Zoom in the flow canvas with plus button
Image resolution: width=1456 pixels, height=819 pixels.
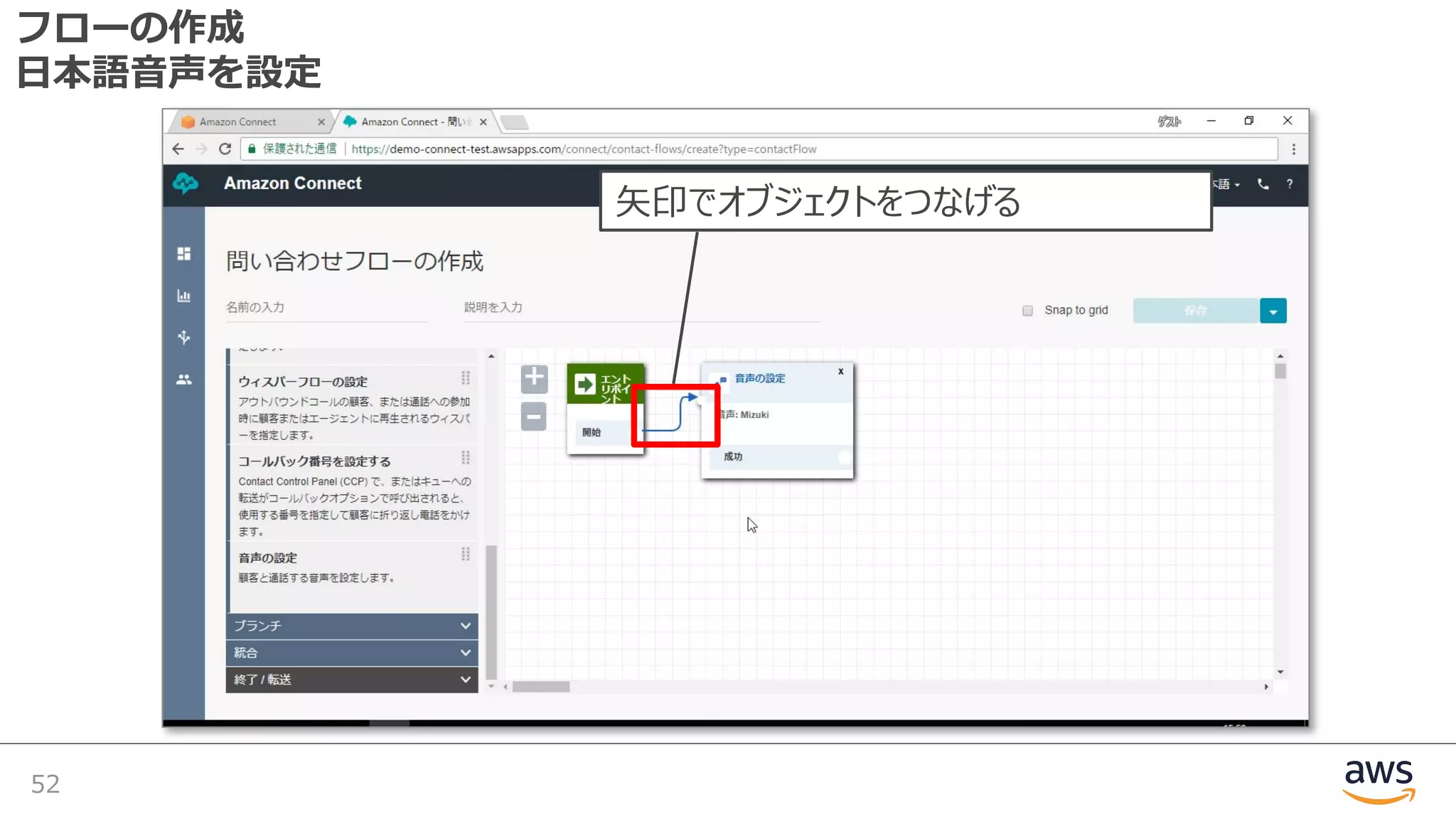pyautogui.click(x=534, y=379)
